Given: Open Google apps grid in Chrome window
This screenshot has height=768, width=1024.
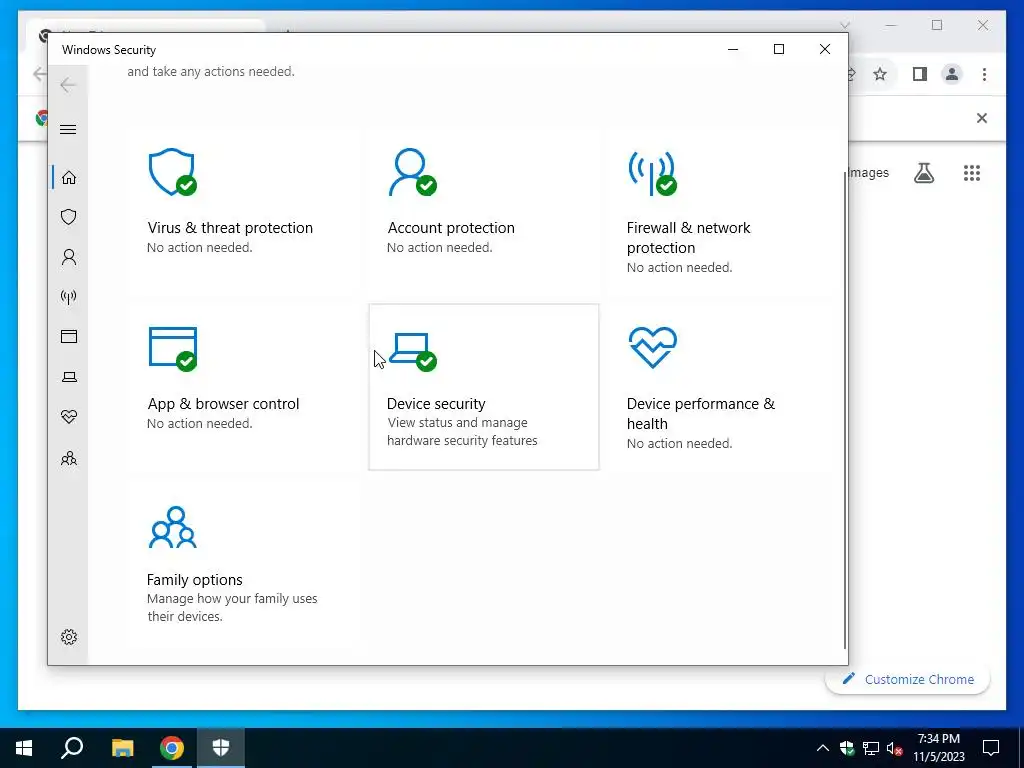Looking at the screenshot, I should pos(972,173).
